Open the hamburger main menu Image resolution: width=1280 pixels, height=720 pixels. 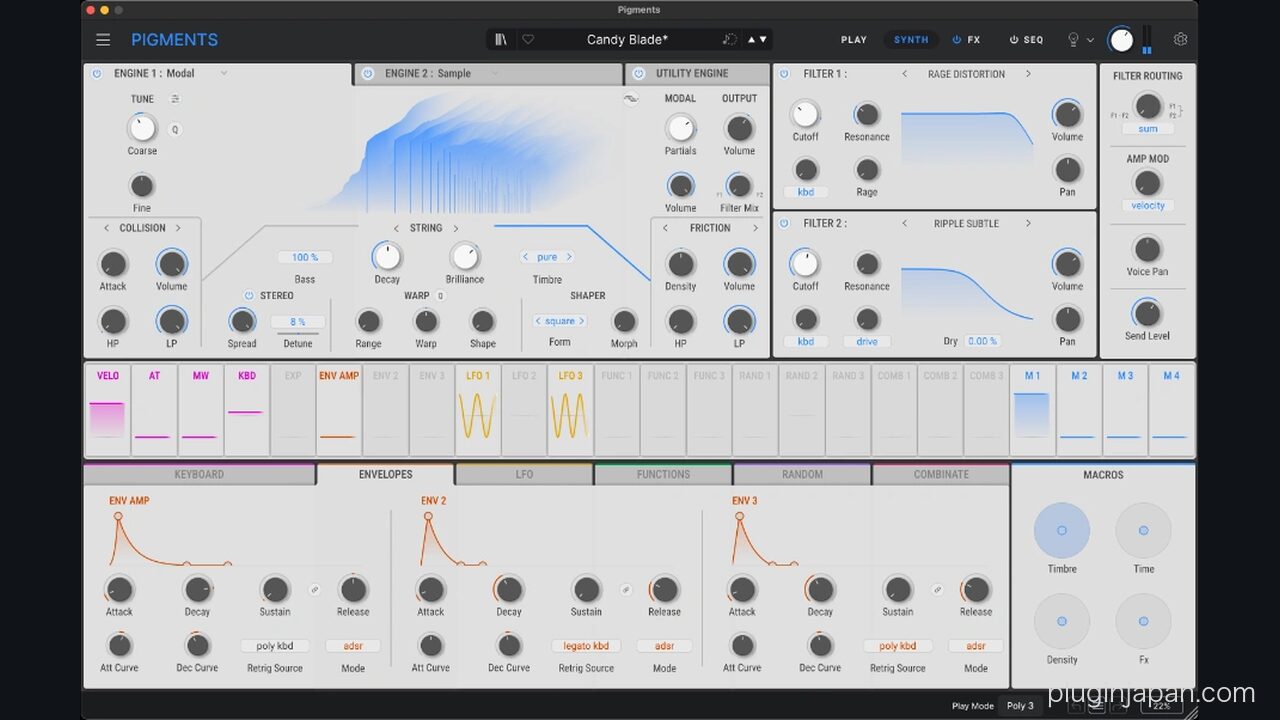point(103,40)
